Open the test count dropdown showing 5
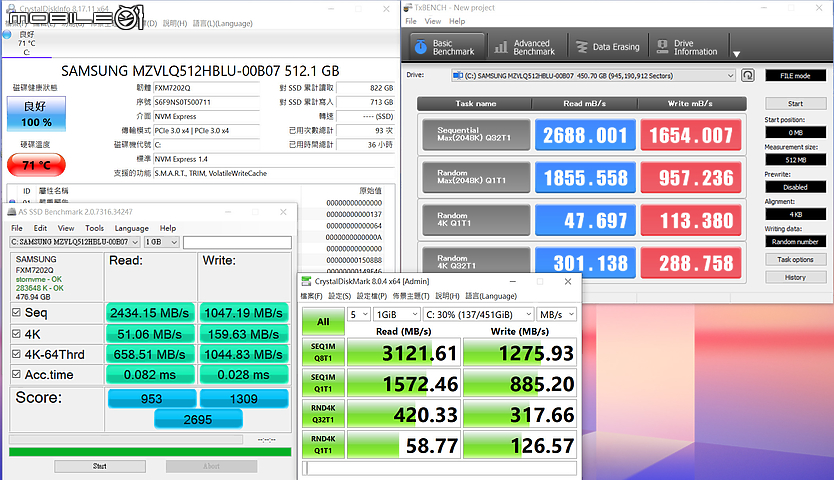Screen dimensions: 834x480 click(359, 315)
